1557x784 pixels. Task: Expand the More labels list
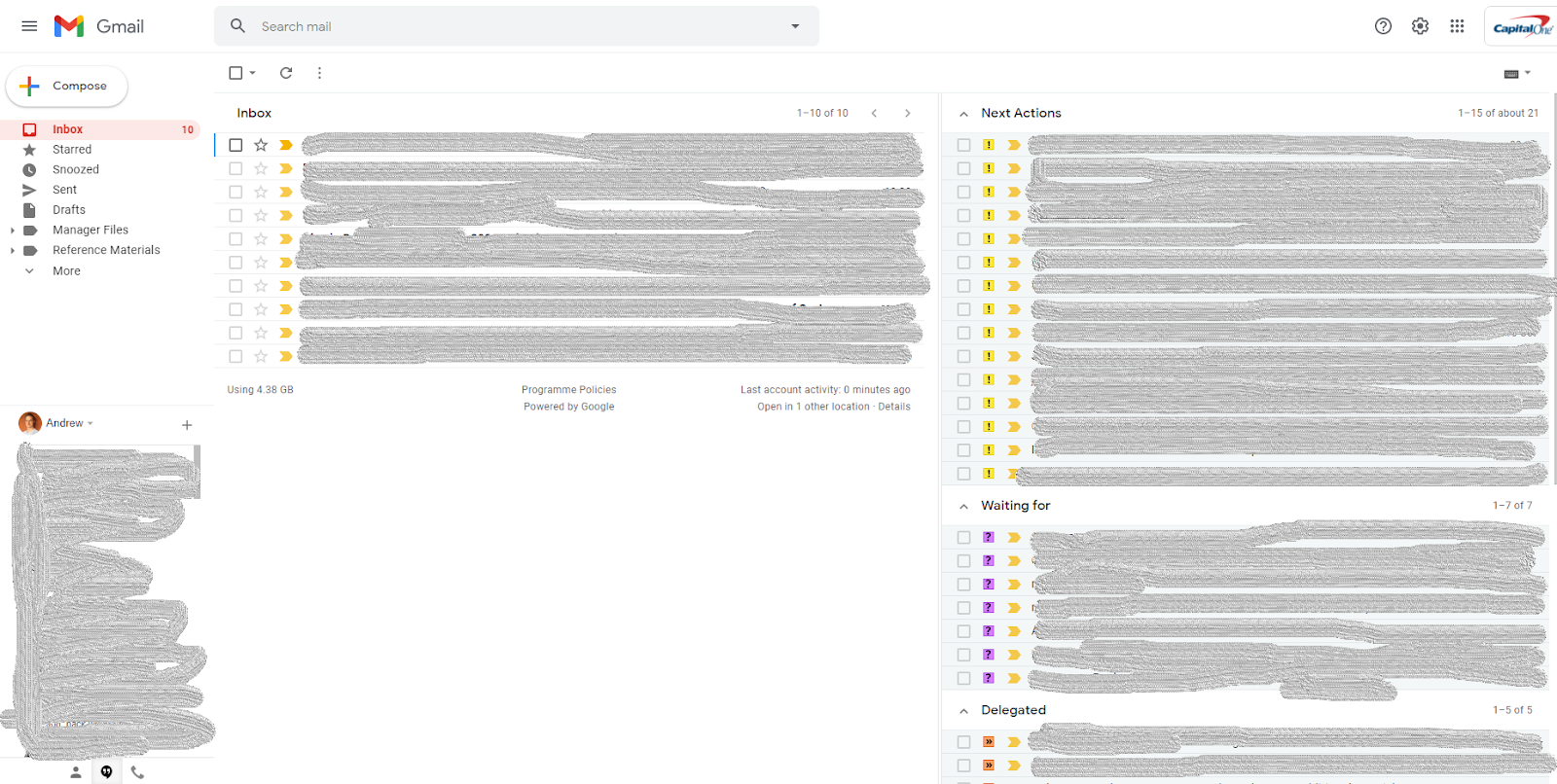[66, 271]
